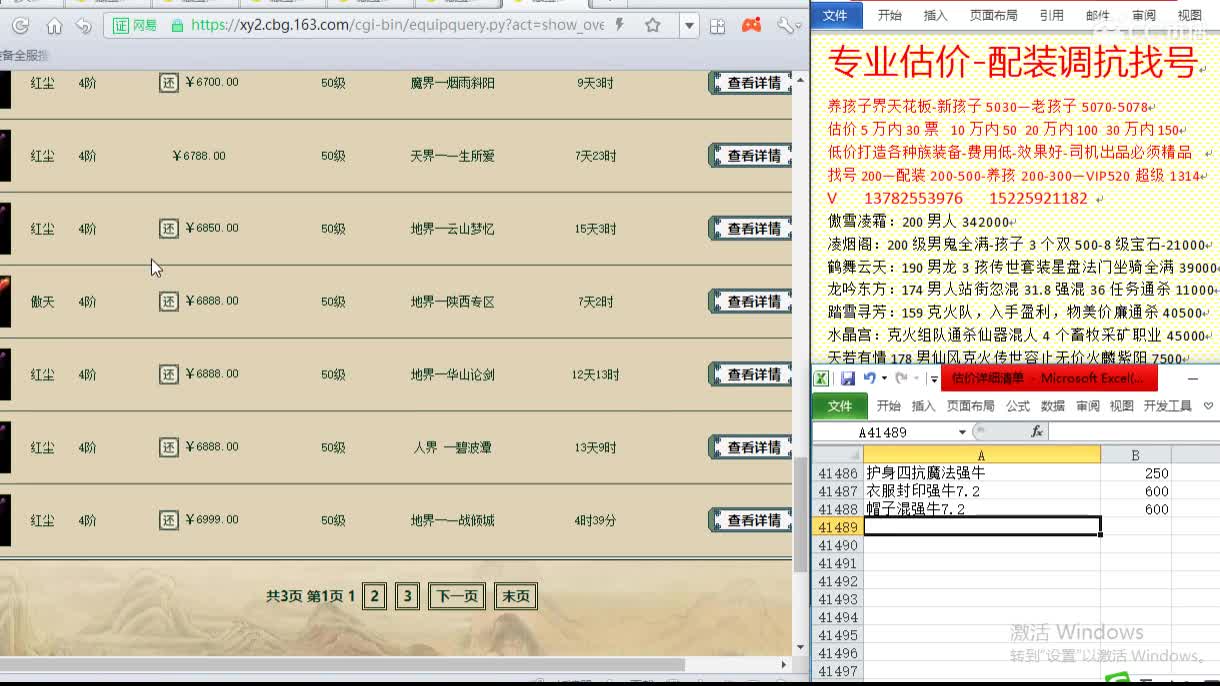Open Word 文件 tab
Image resolution: width=1220 pixels, height=686 pixels.
click(x=835, y=15)
